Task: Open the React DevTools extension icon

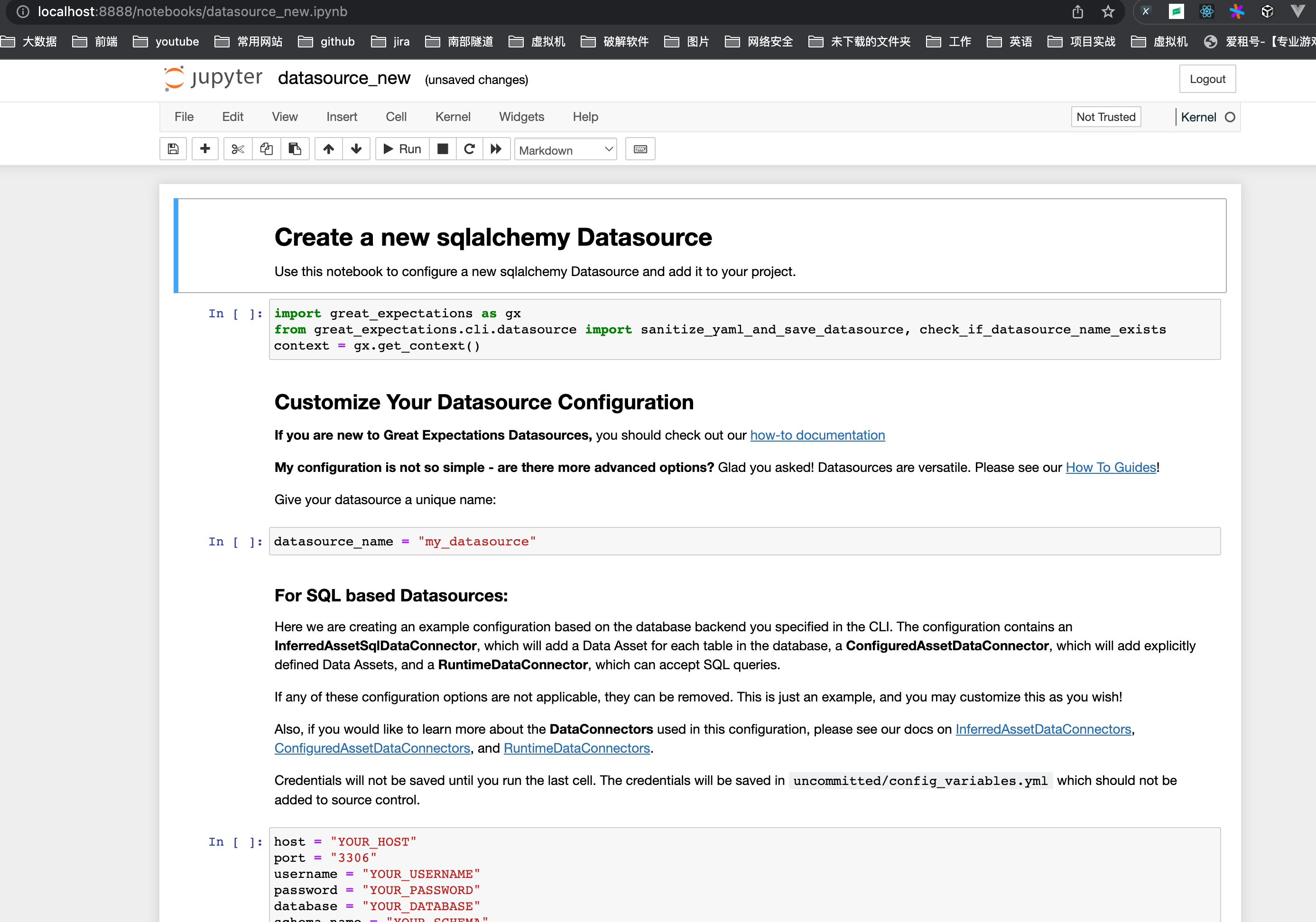Action: tap(1206, 11)
